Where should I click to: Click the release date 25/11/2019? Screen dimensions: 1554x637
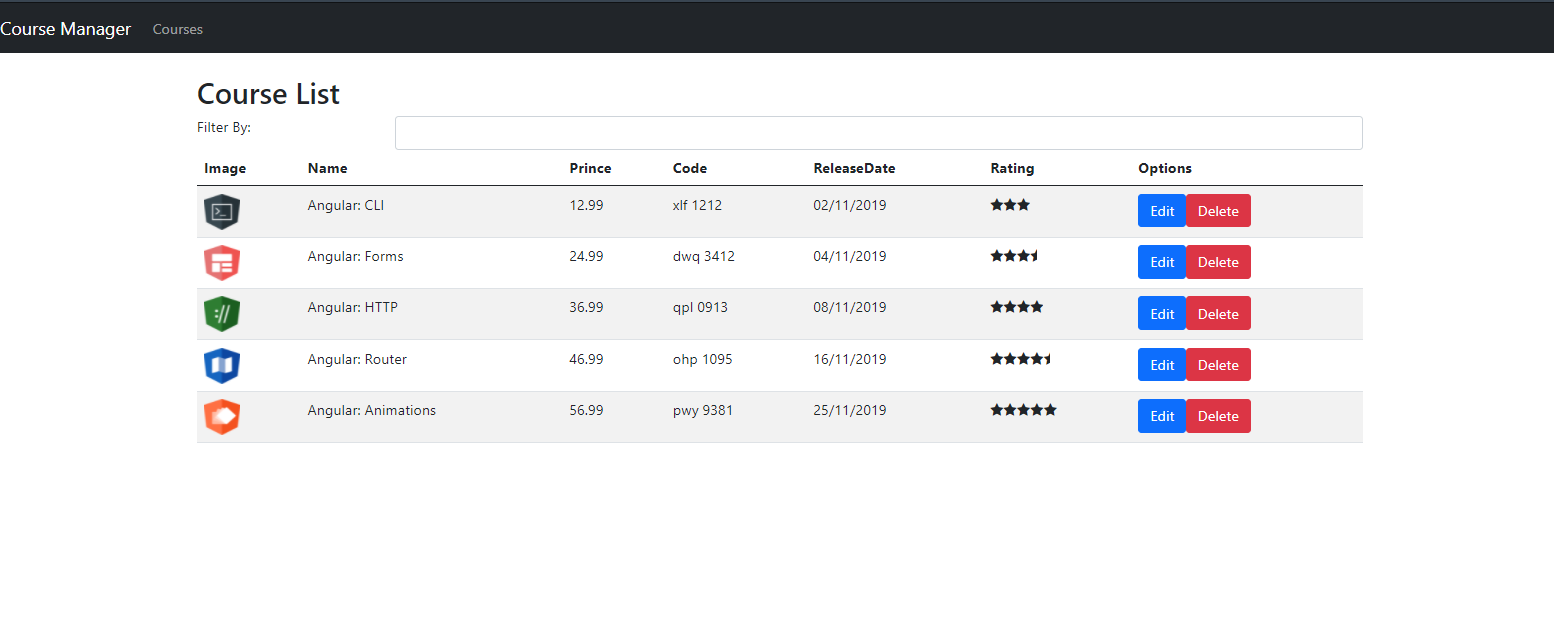point(850,410)
